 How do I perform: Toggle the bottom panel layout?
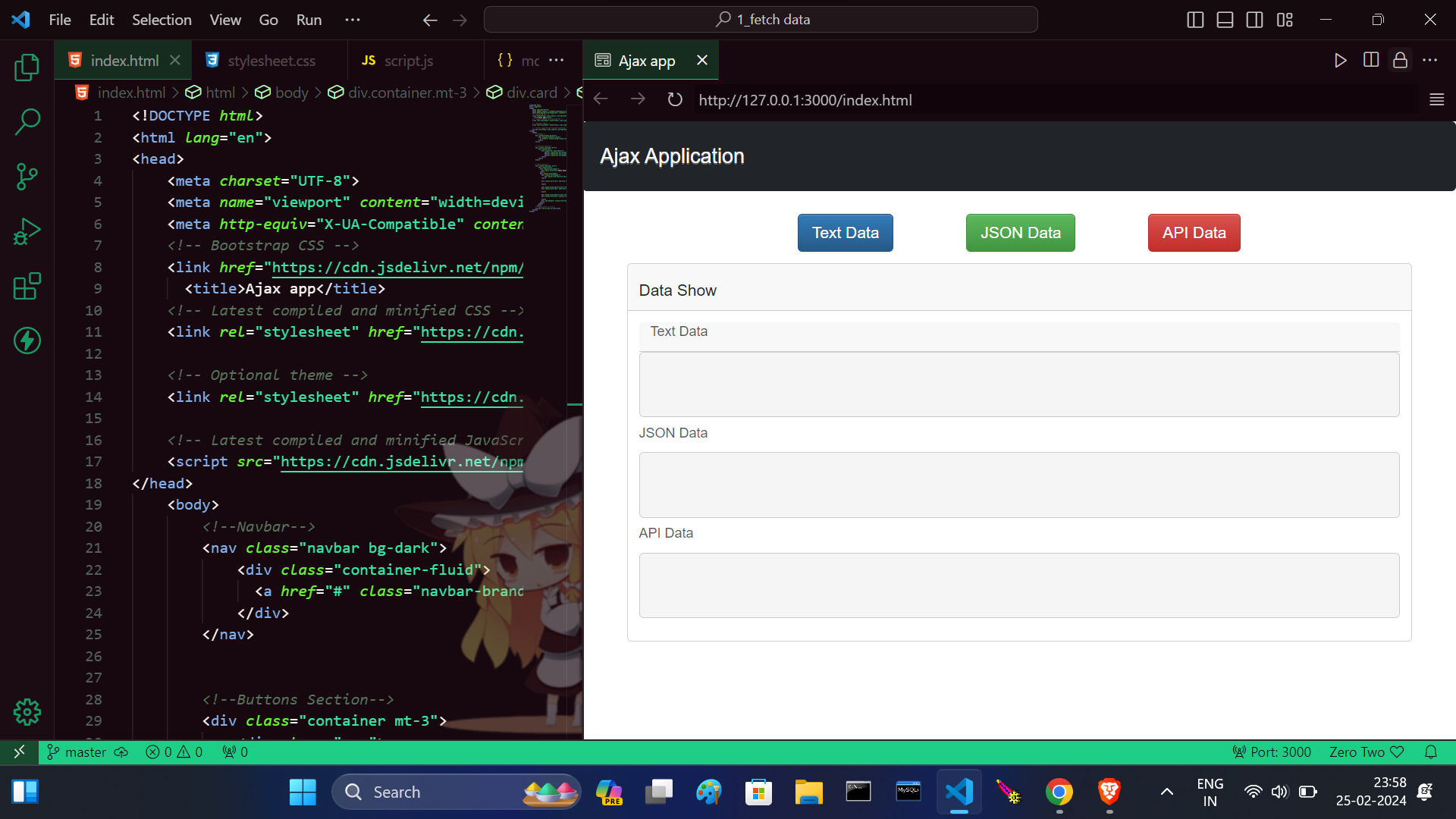[1225, 20]
